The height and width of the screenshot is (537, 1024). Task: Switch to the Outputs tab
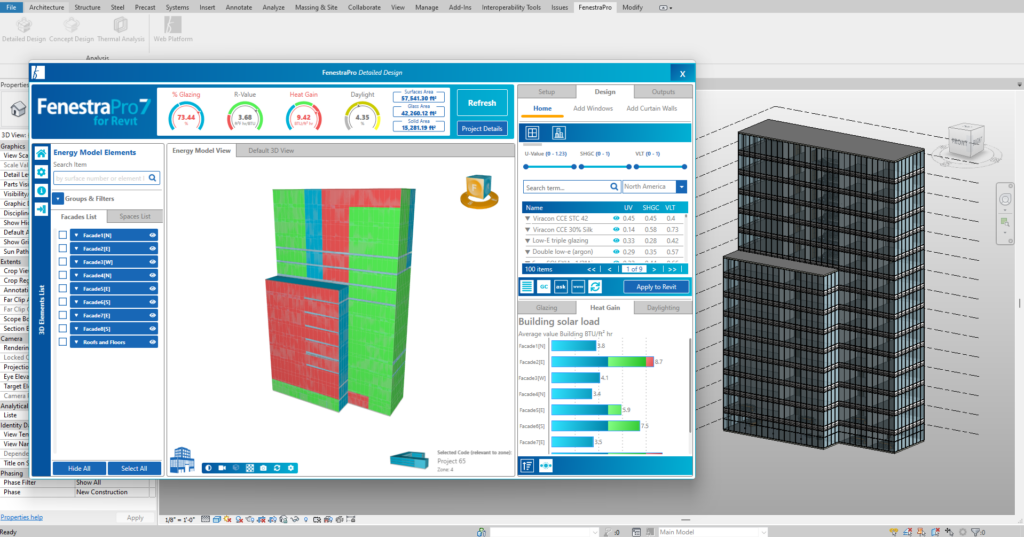tap(663, 91)
